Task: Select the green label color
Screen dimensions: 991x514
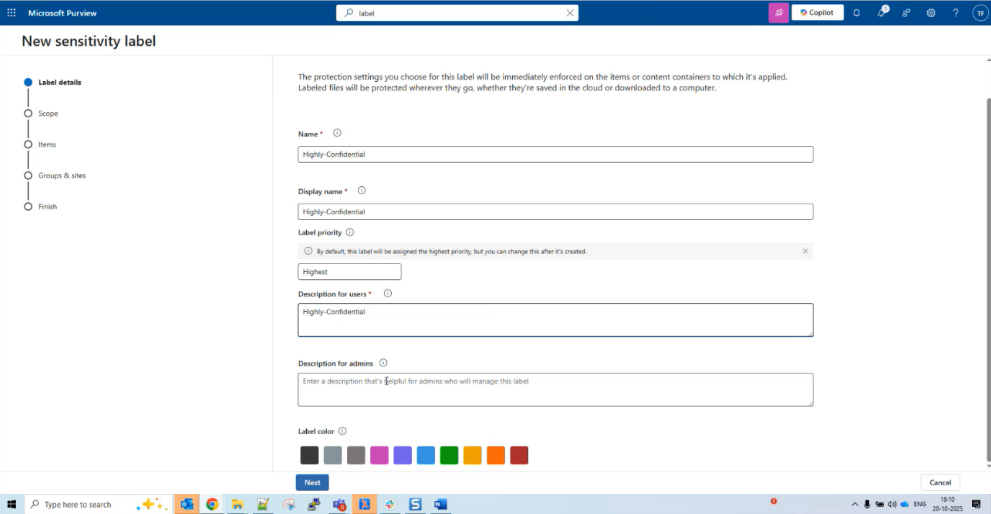Action: 449,455
